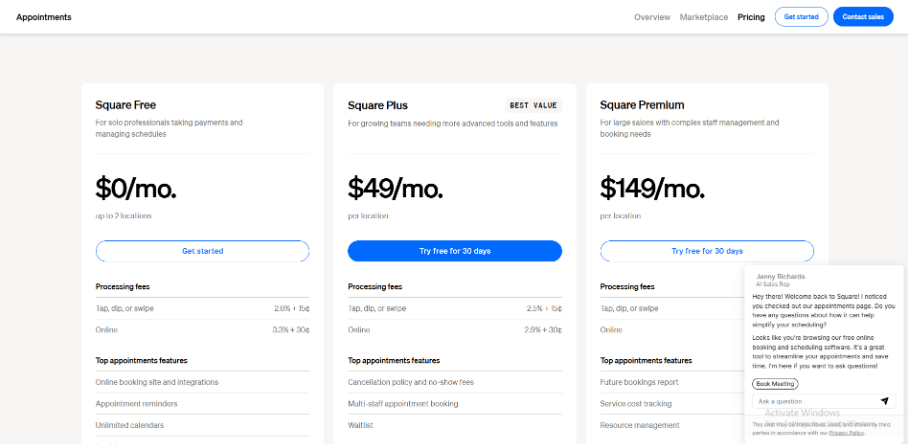The width and height of the screenshot is (908, 444).
Task: Click the Appointments header title
Action: pyautogui.click(x=44, y=17)
